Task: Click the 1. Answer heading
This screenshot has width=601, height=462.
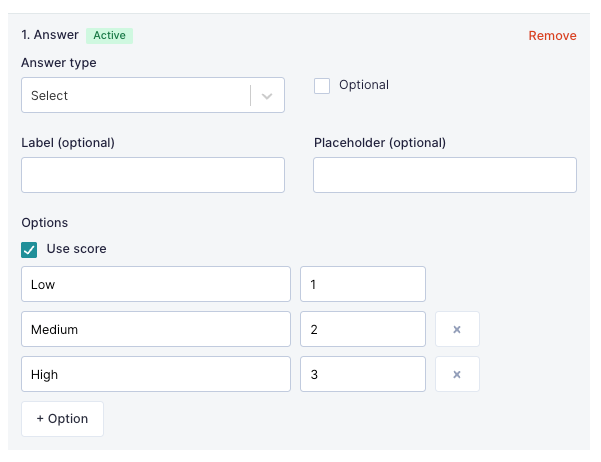Action: point(50,35)
